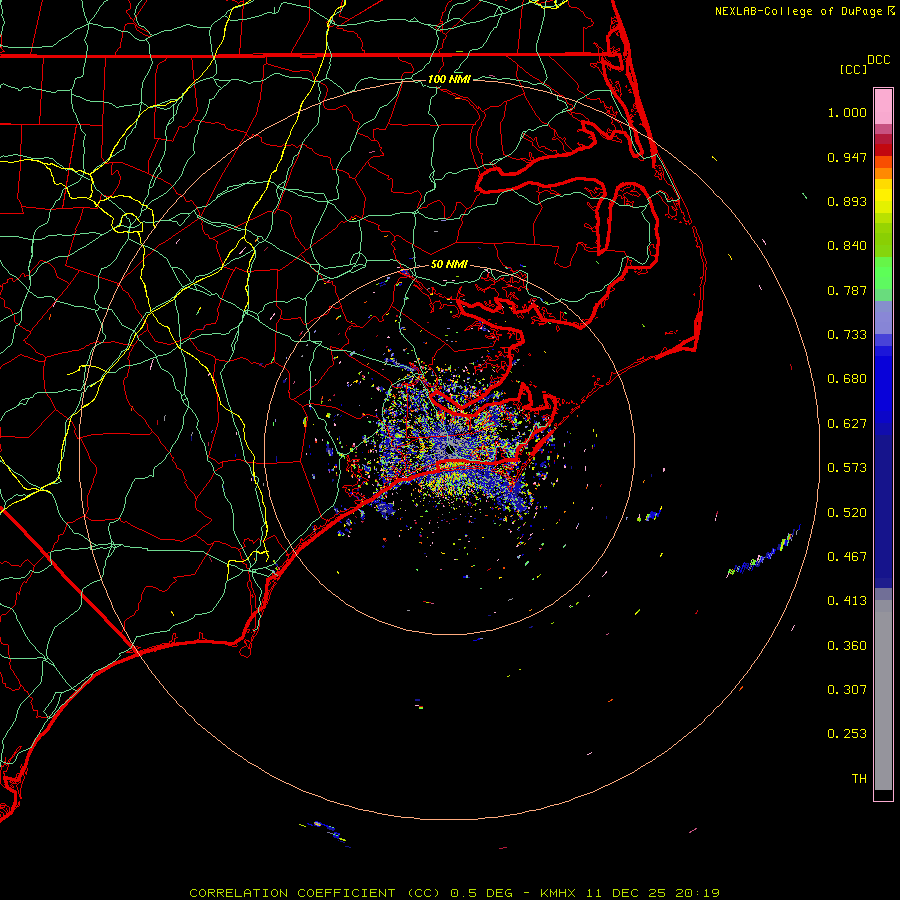Select the 0.520 scale value
The image size is (900, 900).
(847, 513)
